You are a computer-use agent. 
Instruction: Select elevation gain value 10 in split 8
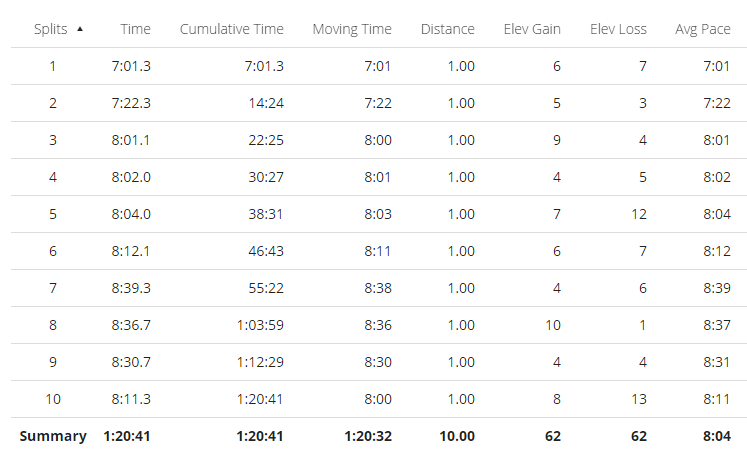point(553,326)
